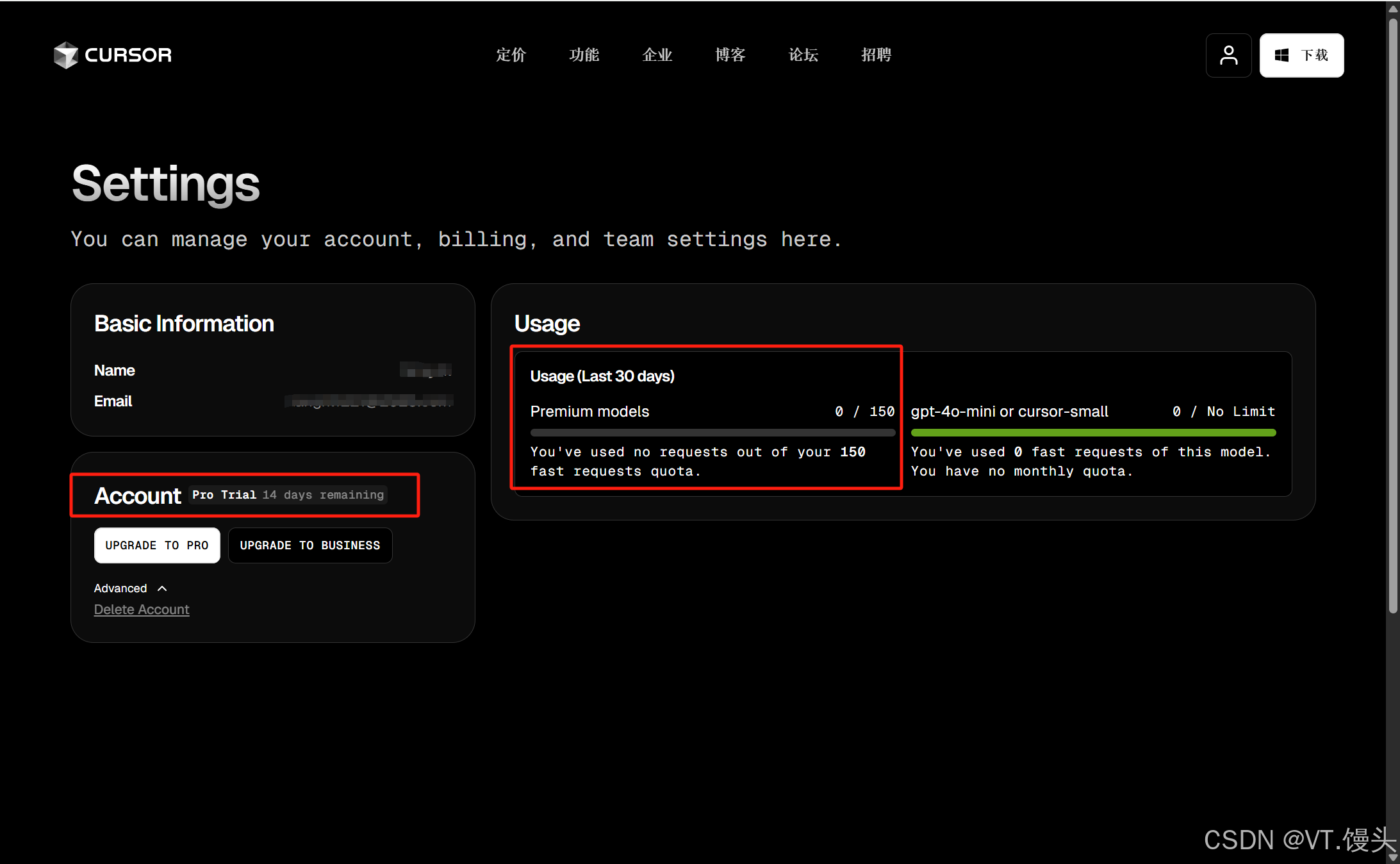Viewport: 1400px width, 864px height.
Task: Click the Windows logo download icon
Action: [1281, 55]
